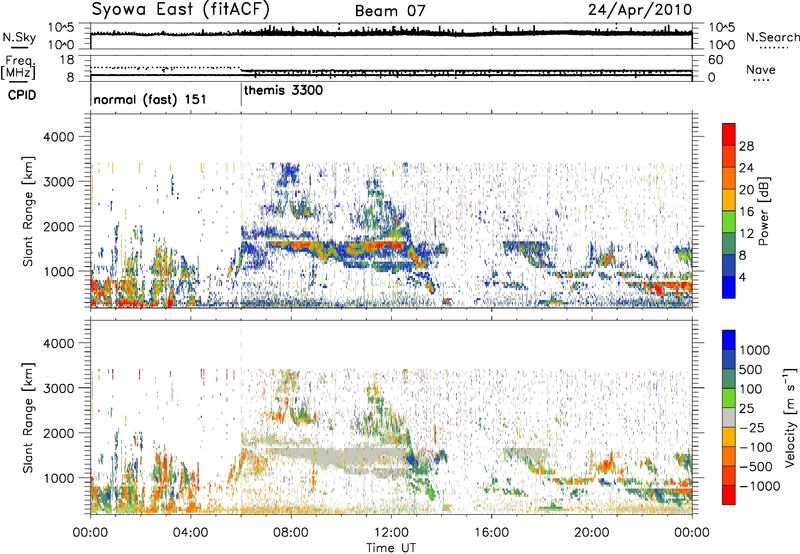The height and width of the screenshot is (554, 800).
Task: Click the sky noise trace in the top panel
Action: [391, 33]
